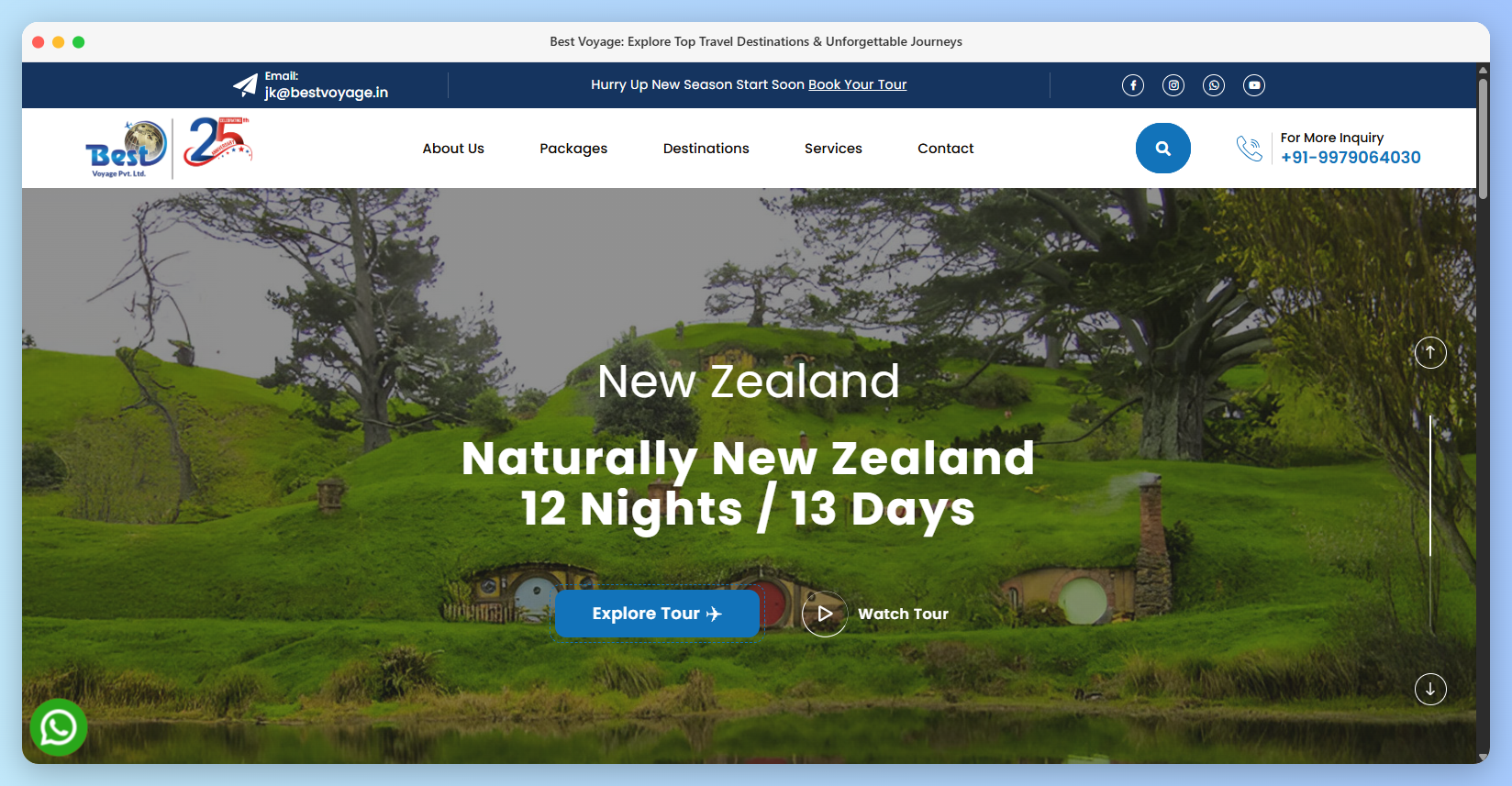Click the Best Voyage logo
This screenshot has width=1512, height=786.
tap(127, 149)
